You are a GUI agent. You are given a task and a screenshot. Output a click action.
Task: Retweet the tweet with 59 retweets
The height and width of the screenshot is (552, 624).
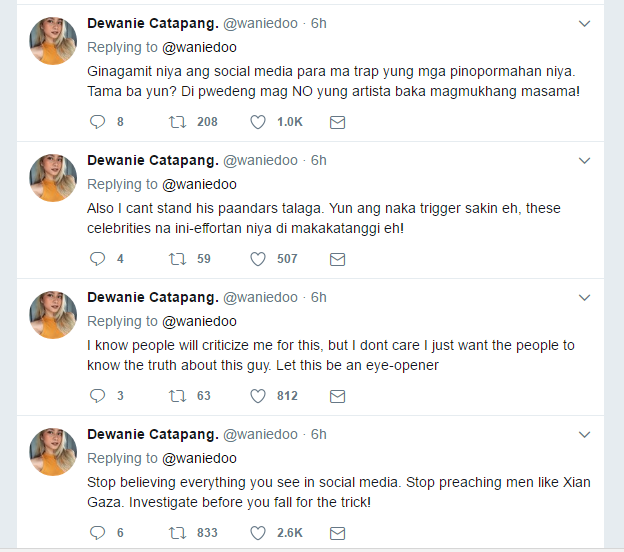[178, 258]
